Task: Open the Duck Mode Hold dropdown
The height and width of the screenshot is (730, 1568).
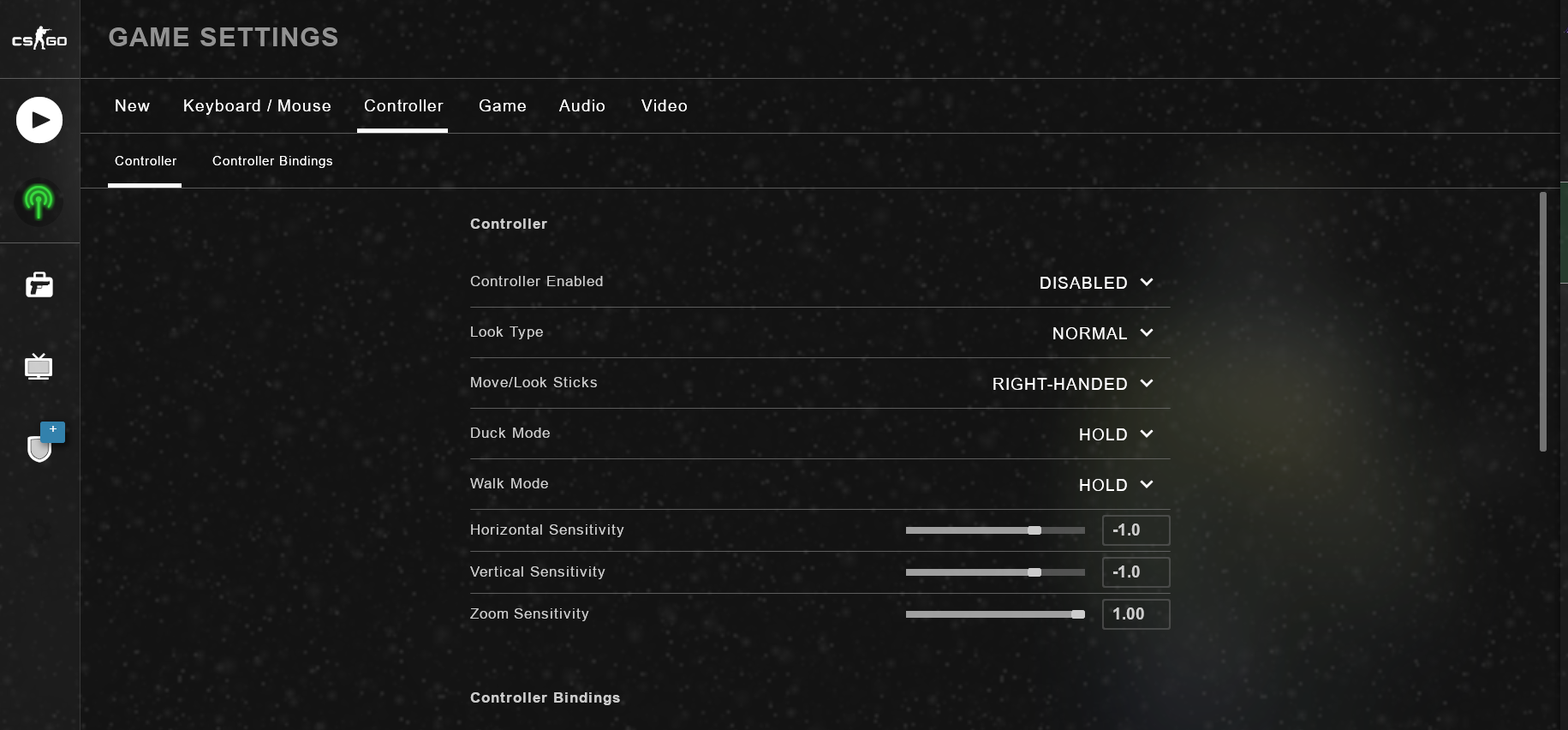Action: (x=1116, y=434)
